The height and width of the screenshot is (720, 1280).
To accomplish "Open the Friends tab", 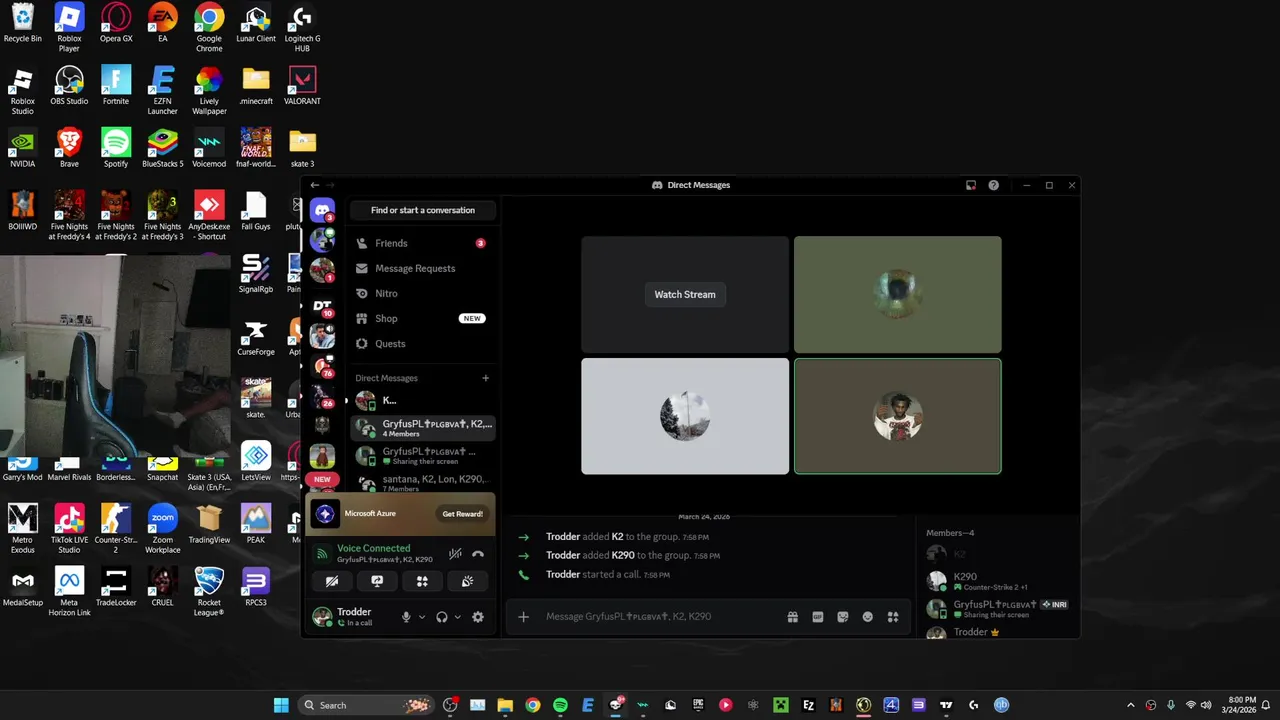I will [422, 243].
